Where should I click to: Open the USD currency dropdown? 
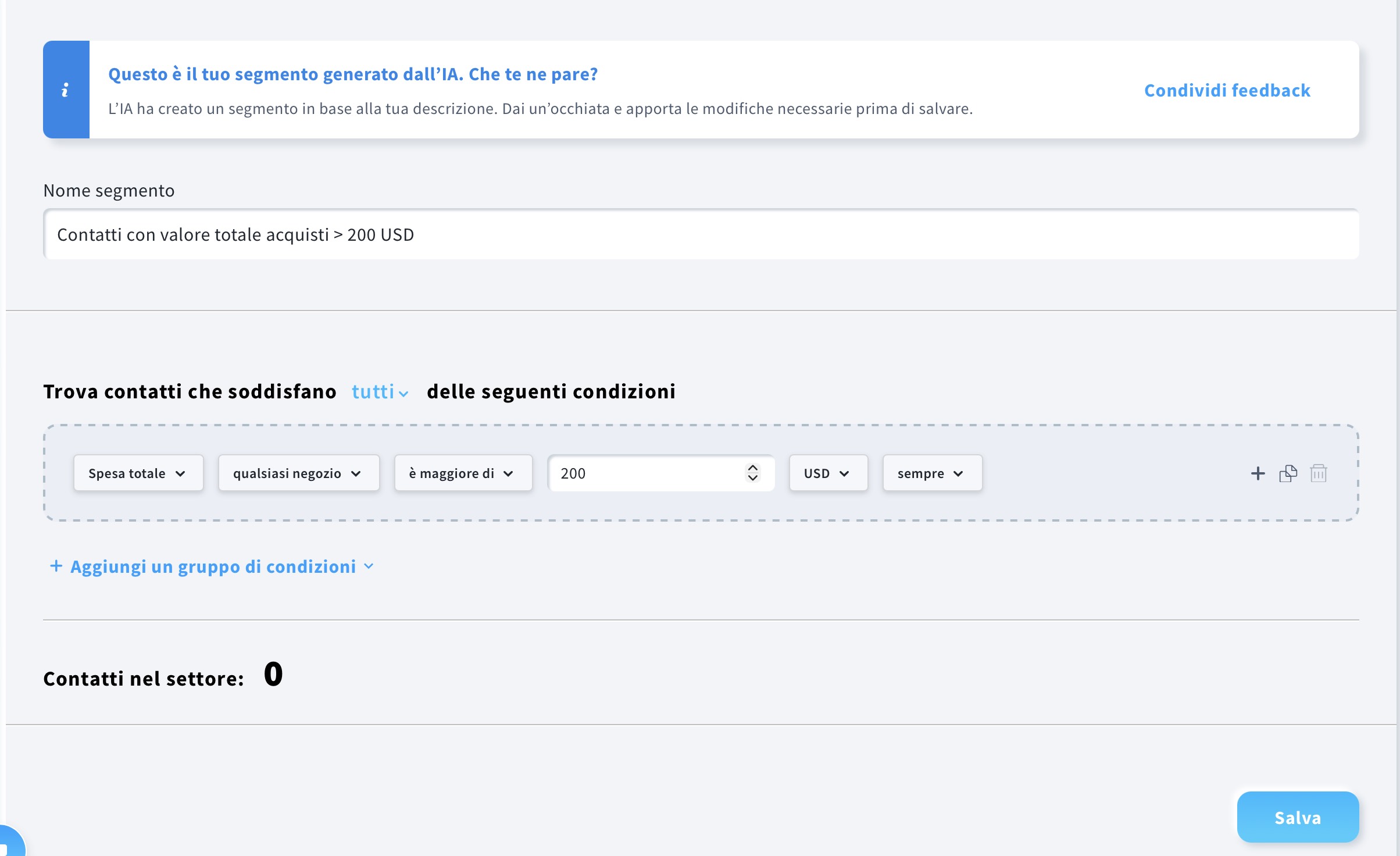coord(827,473)
